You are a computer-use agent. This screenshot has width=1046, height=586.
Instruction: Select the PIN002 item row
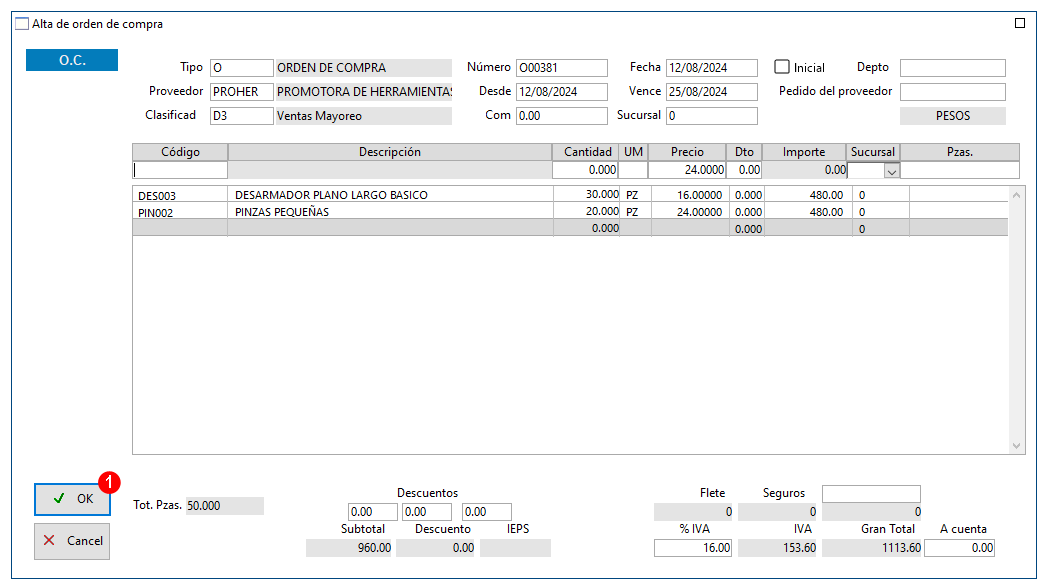(570, 212)
